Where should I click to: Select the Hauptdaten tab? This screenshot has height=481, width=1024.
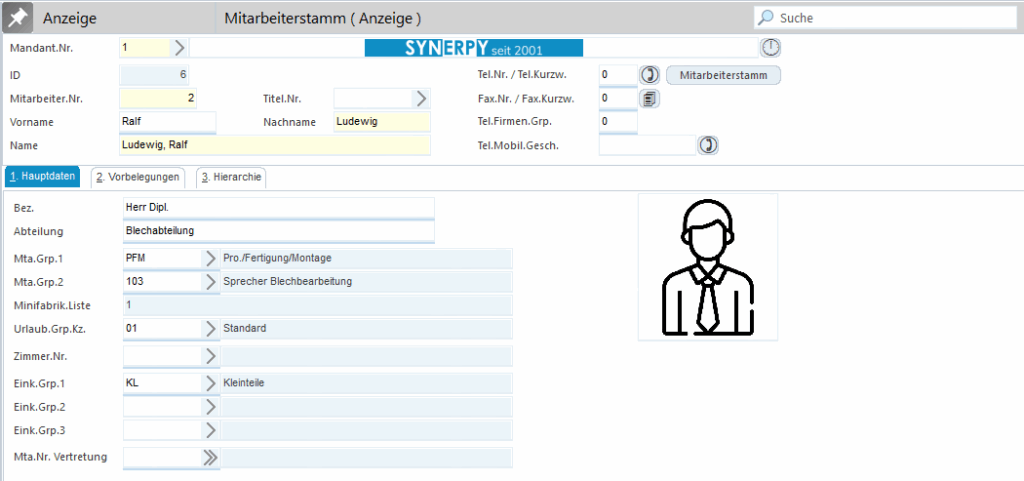pos(42,177)
